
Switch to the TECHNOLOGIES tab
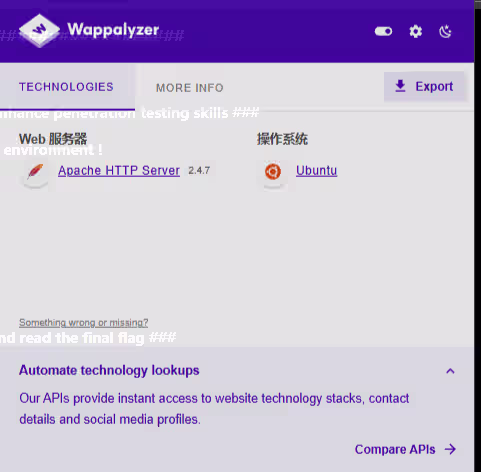coord(66,87)
